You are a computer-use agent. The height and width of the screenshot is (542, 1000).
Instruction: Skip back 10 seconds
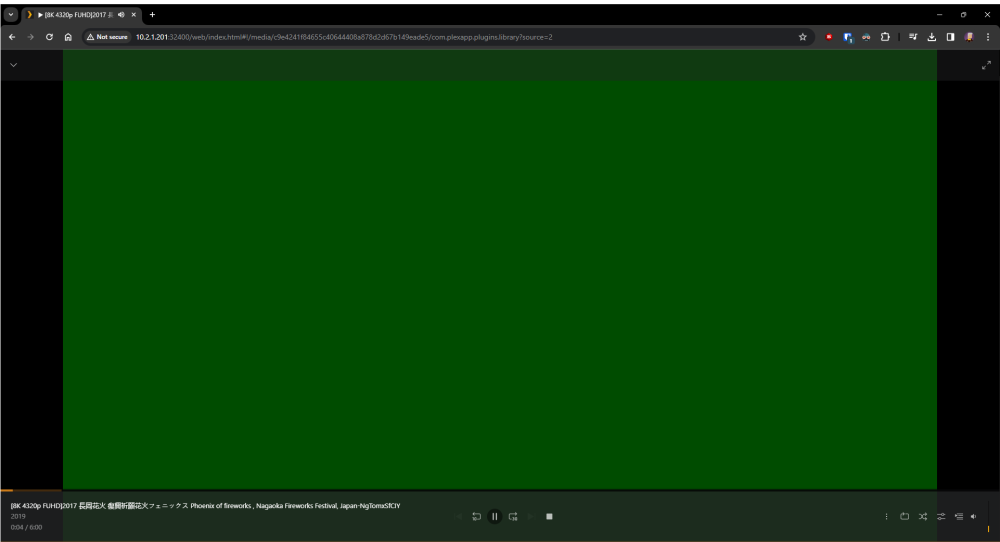[476, 516]
